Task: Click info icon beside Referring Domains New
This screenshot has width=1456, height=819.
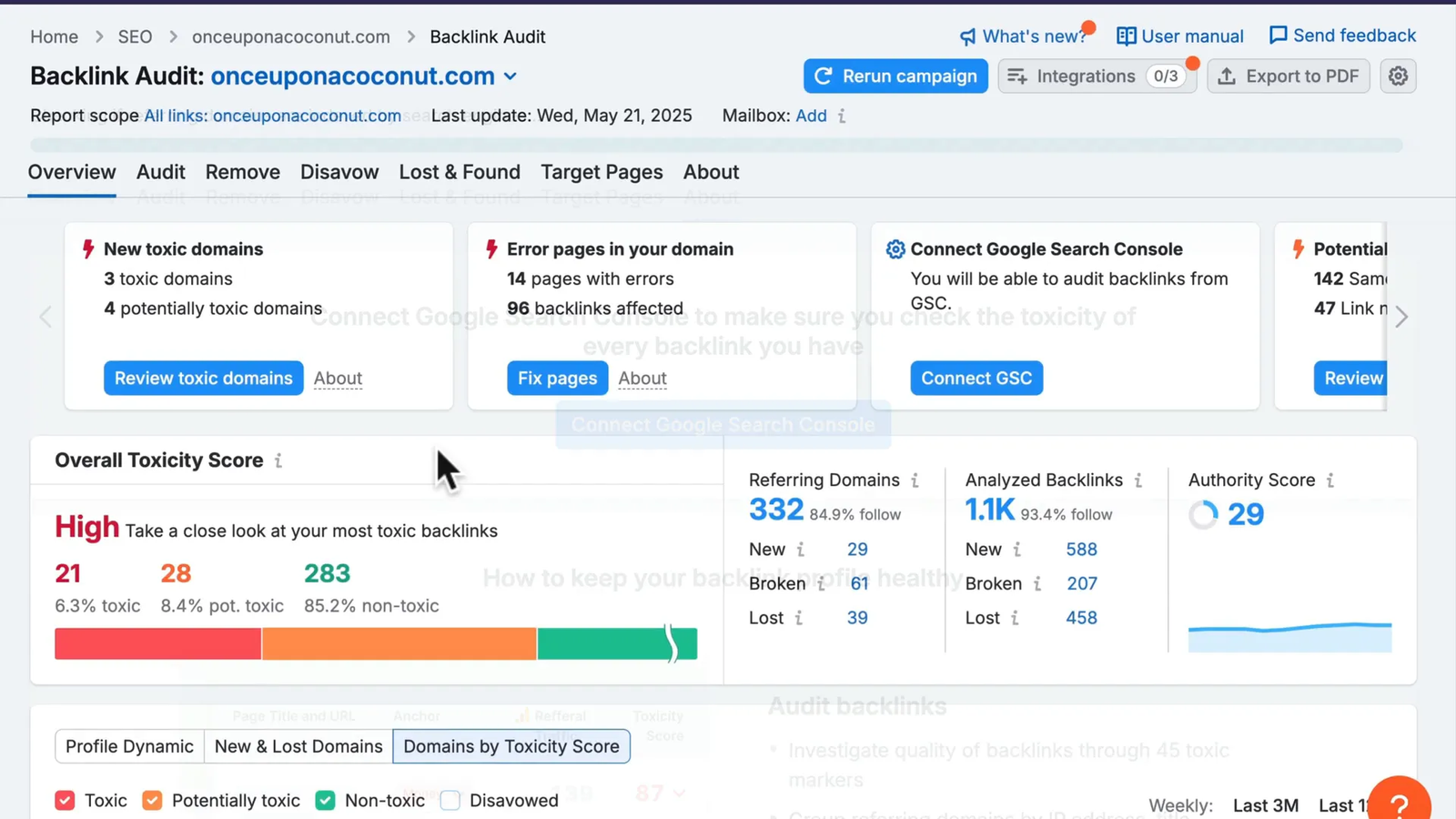Action: (801, 550)
